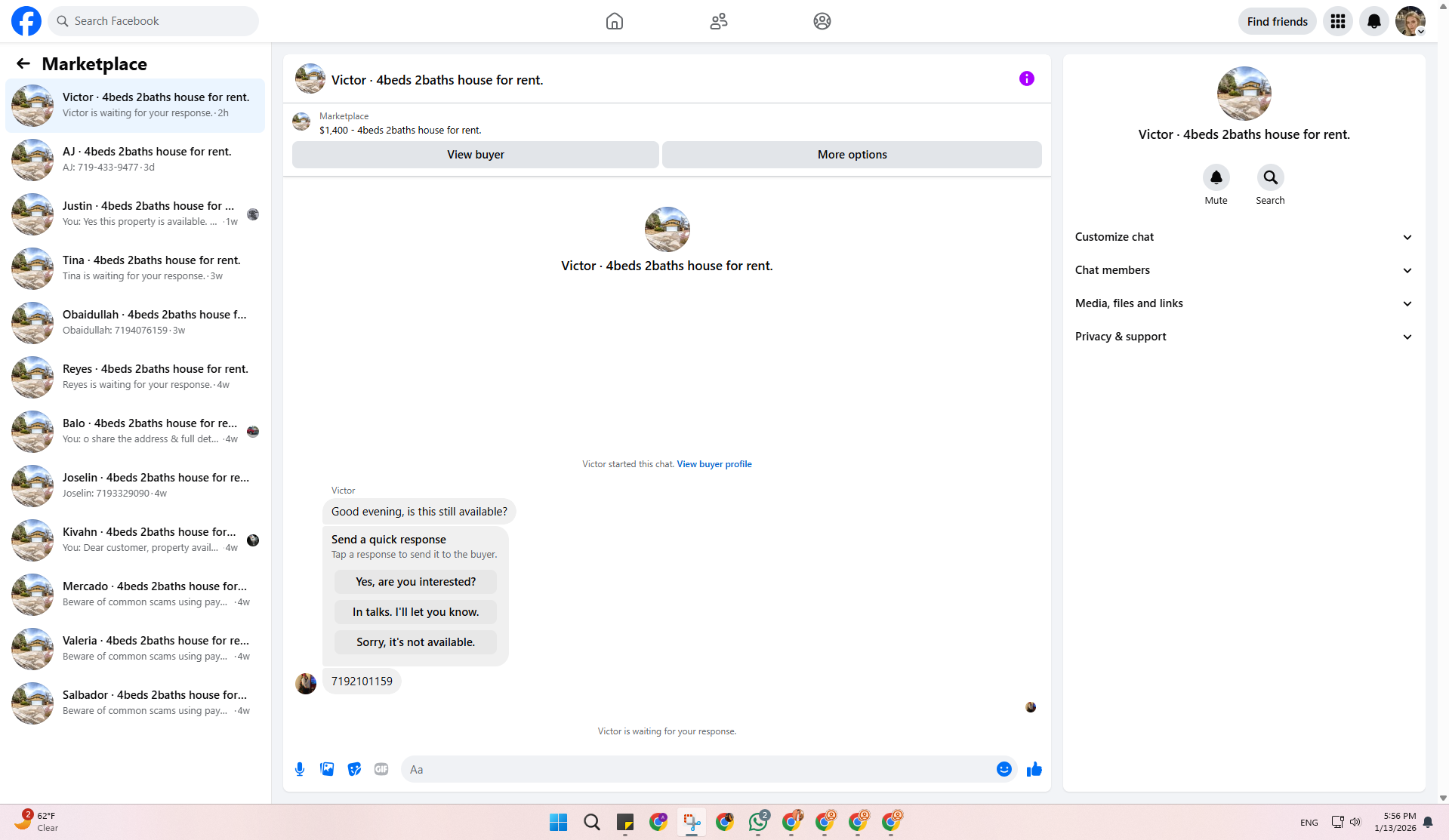
Task: Open WhatsApp from the taskbar
Action: 758,822
